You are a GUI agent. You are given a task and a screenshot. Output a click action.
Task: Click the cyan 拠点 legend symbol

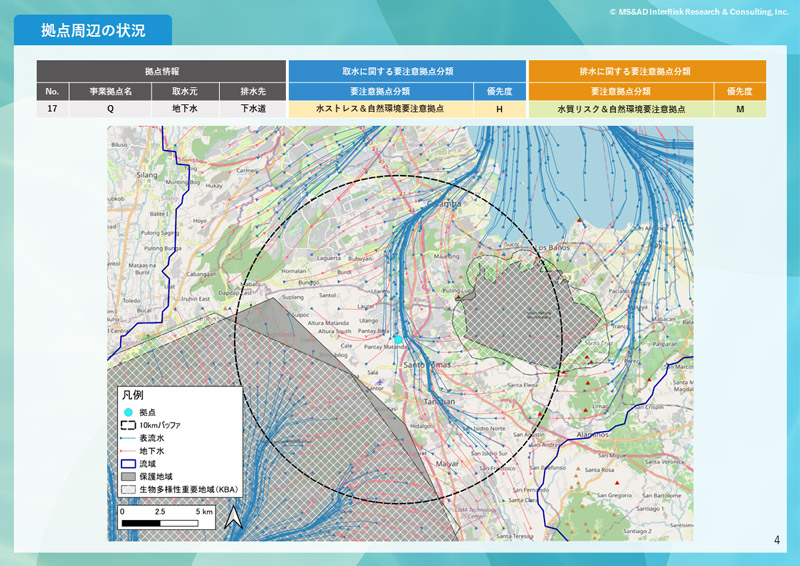tap(128, 412)
